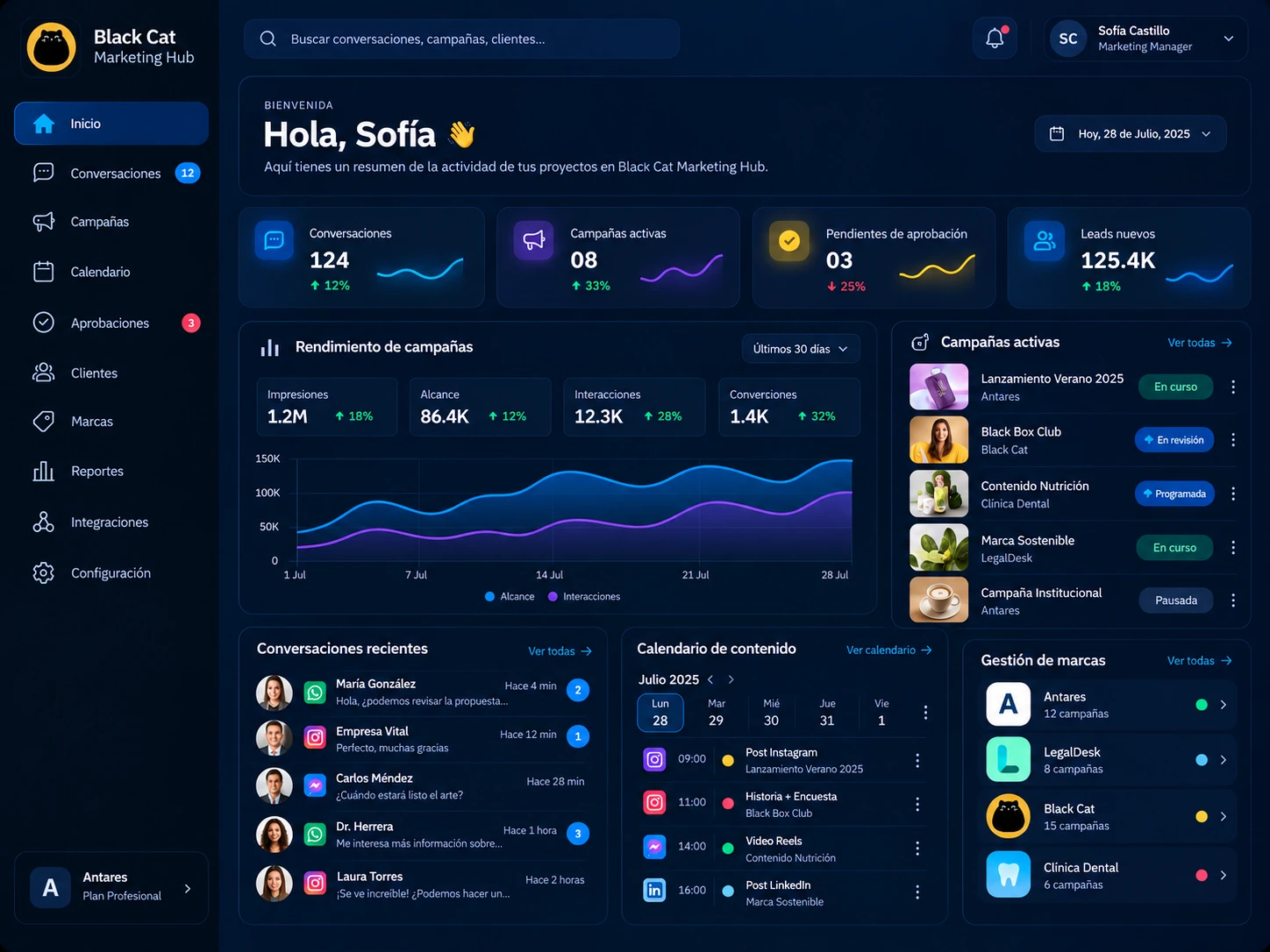Open the Ver calendario link
Image resolution: width=1270 pixels, height=952 pixels.
[888, 650]
